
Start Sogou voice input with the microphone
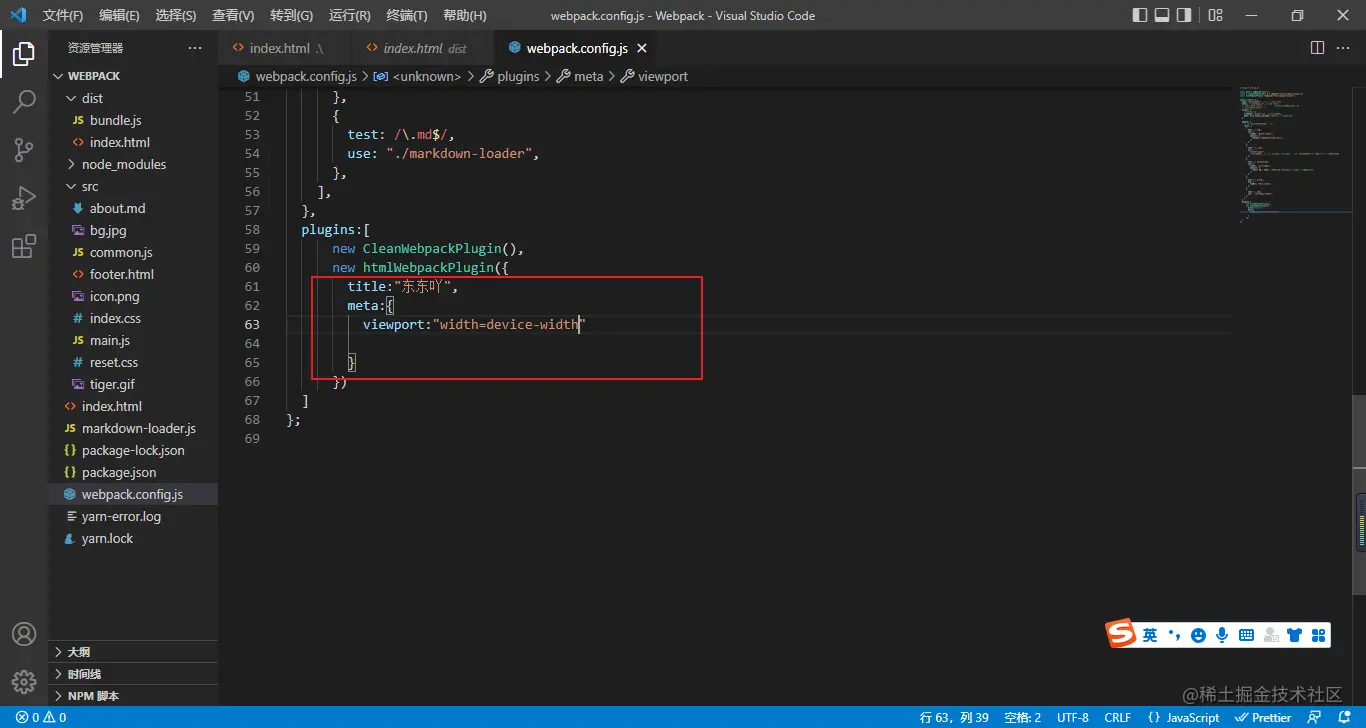[1222, 635]
